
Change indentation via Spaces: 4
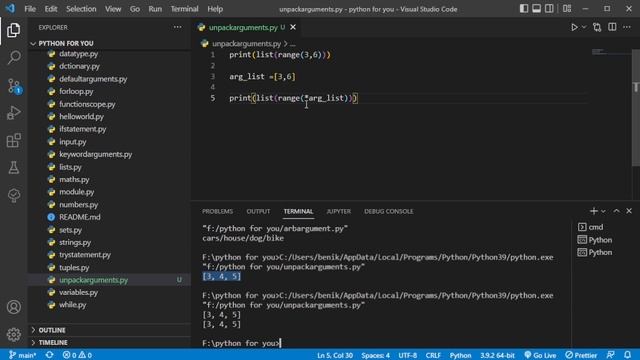tap(376, 356)
